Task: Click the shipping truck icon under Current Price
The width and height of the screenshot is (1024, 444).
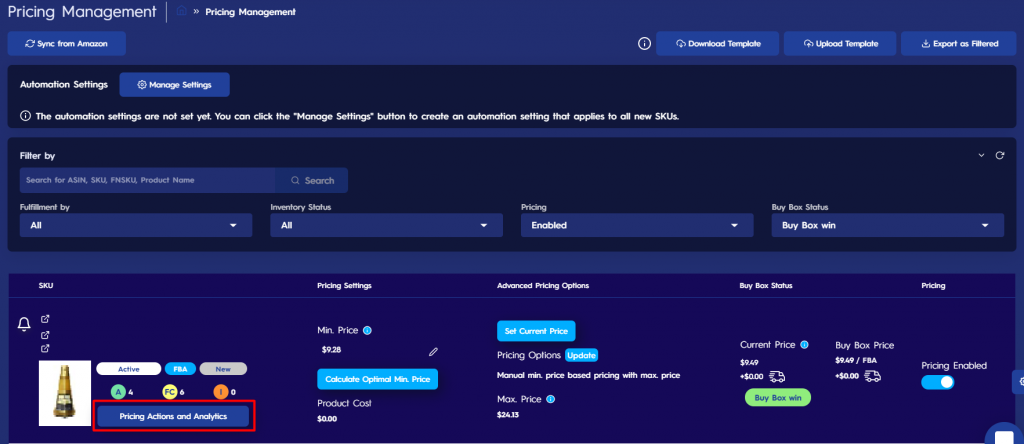Action: [x=777, y=376]
